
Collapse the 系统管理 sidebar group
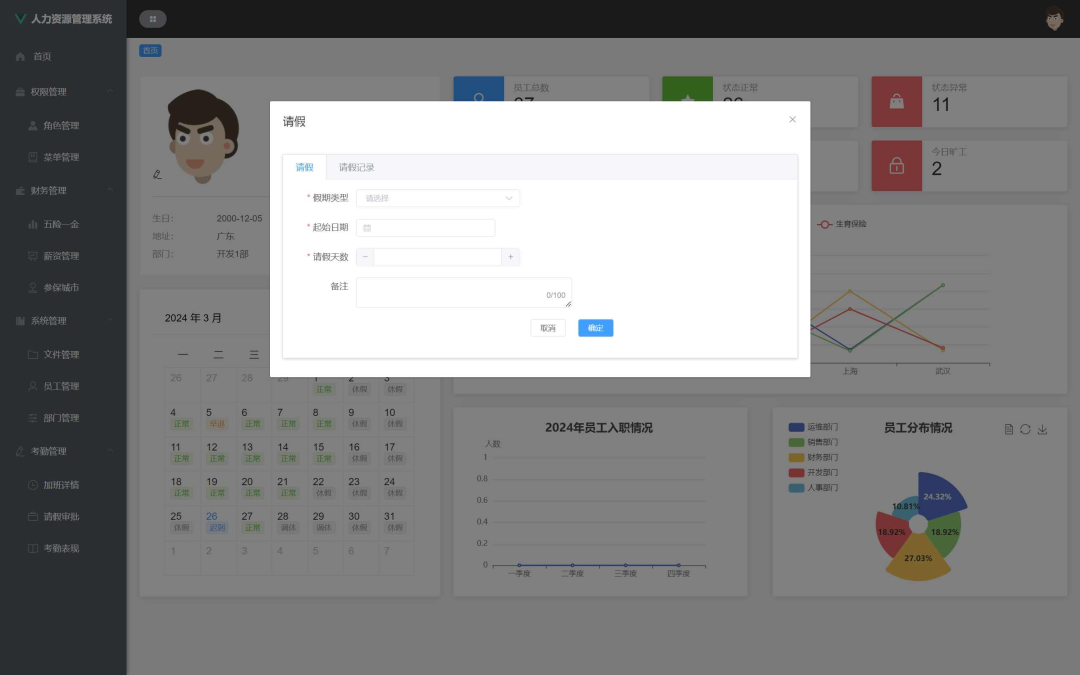click(63, 320)
